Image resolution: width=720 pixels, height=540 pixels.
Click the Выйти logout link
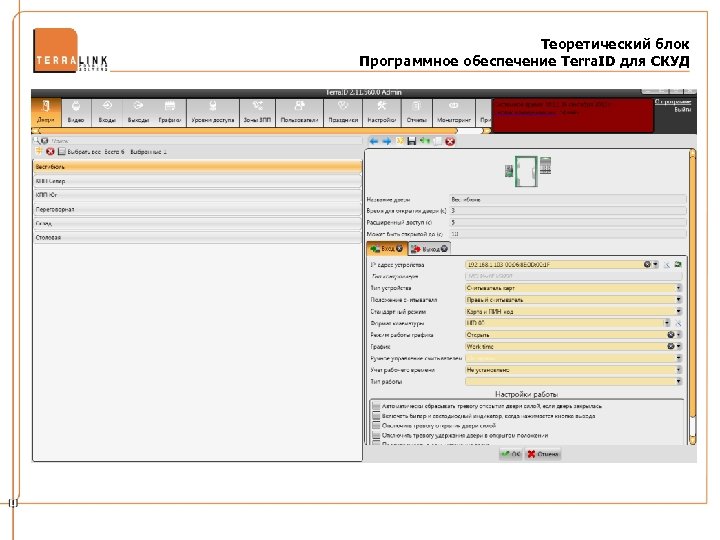pyautogui.click(x=682, y=109)
